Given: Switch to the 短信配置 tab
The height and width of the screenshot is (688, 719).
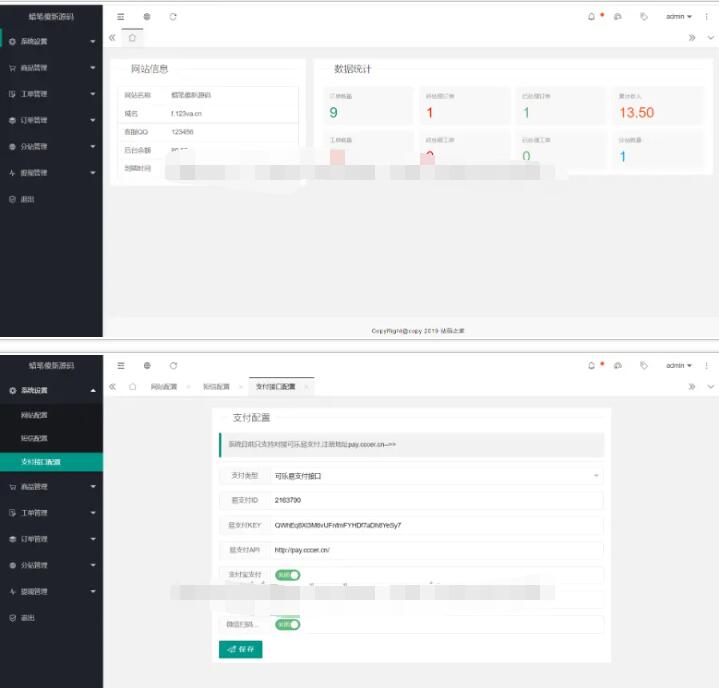Looking at the screenshot, I should (216, 387).
